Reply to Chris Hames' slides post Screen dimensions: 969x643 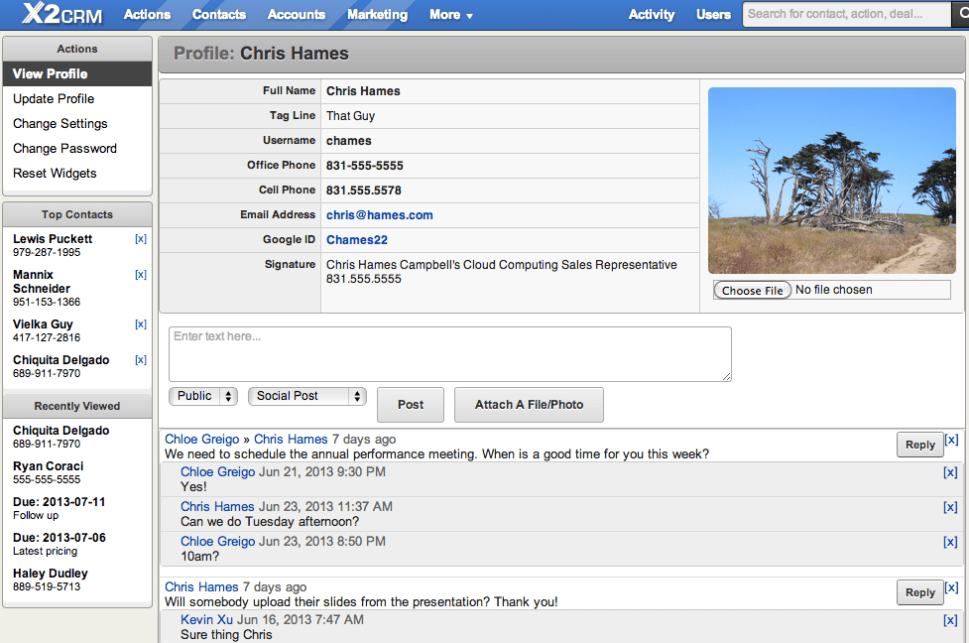[x=920, y=592]
